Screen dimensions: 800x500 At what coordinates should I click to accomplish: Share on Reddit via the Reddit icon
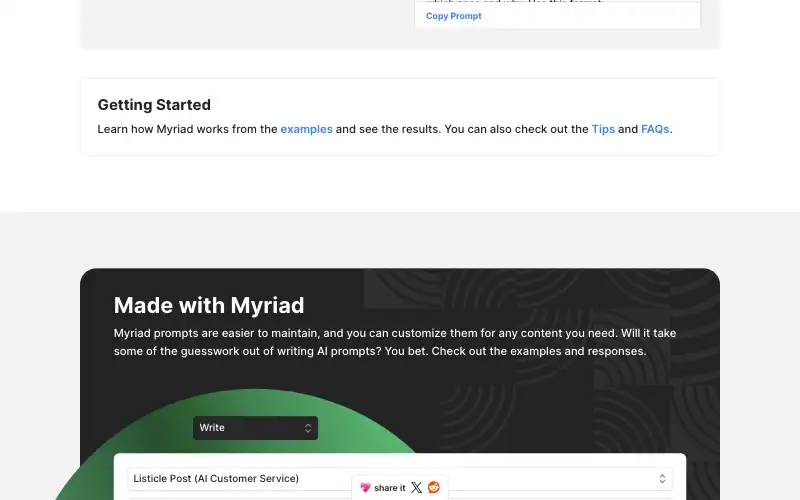(434, 488)
